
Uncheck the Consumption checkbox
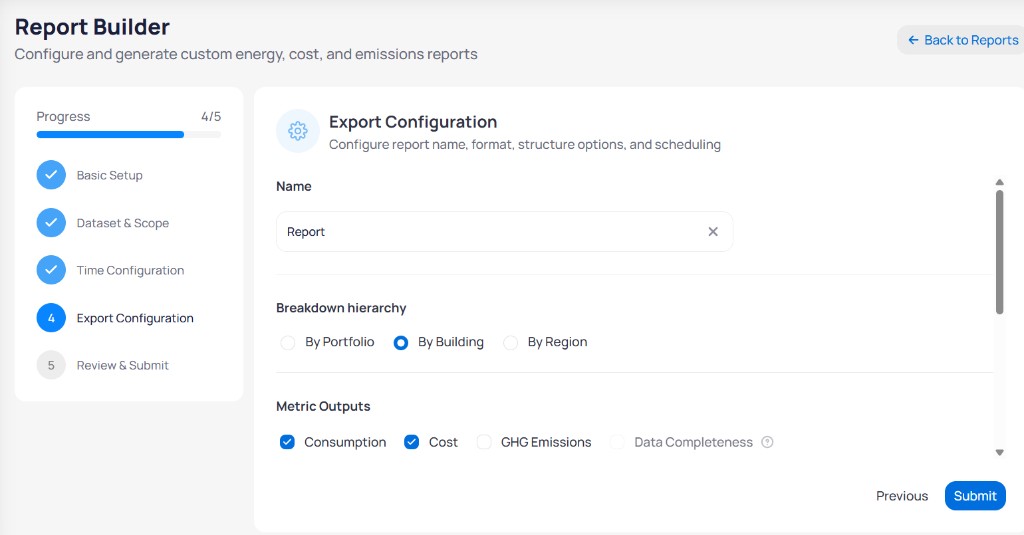287,442
